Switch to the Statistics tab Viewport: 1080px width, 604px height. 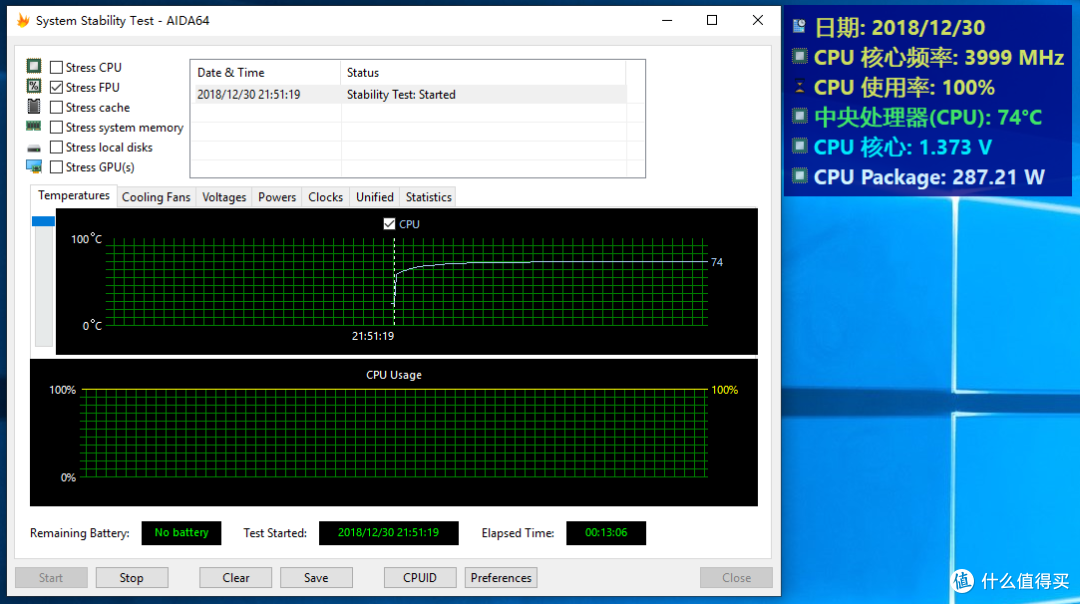(x=428, y=197)
